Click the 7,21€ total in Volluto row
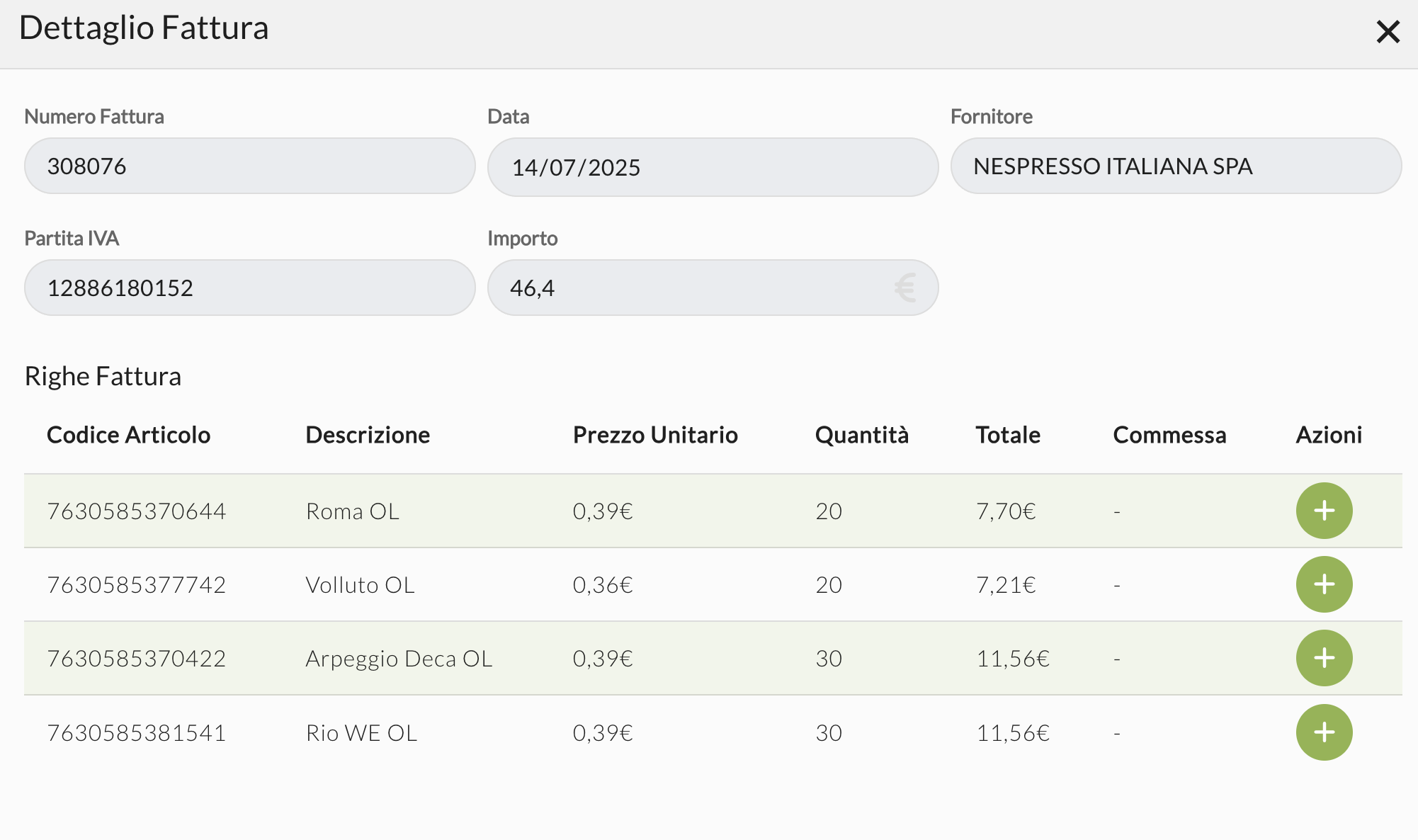The height and width of the screenshot is (840, 1418). (x=1006, y=585)
